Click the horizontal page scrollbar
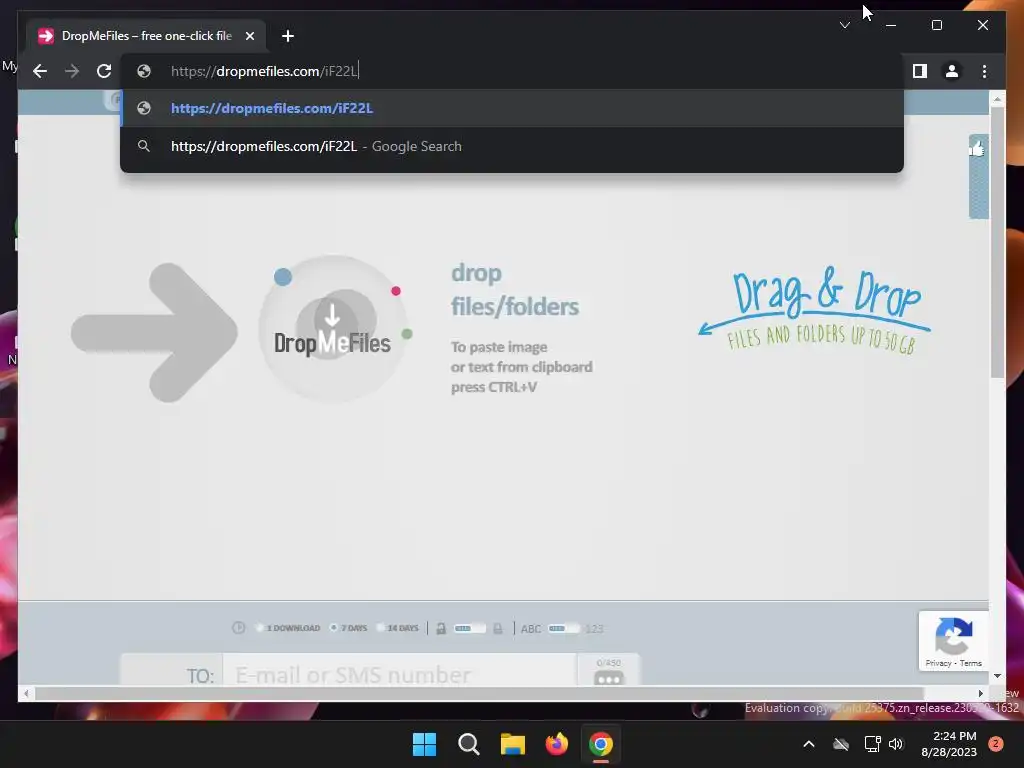This screenshot has width=1024, height=768. point(479,694)
